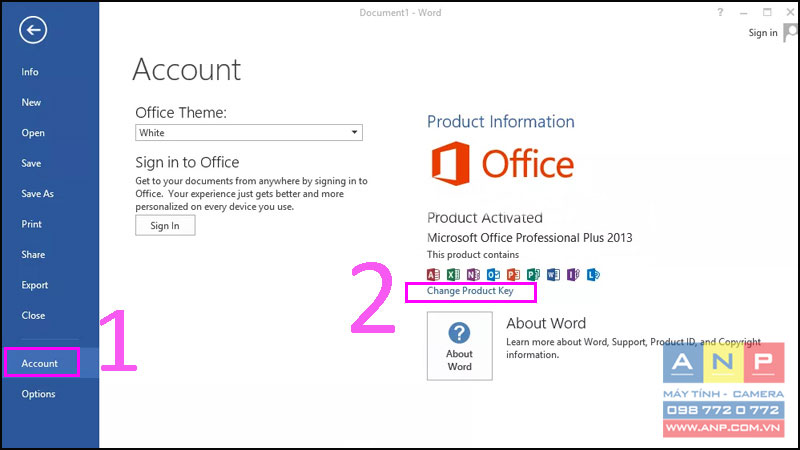Image resolution: width=800 pixels, height=450 pixels.
Task: Click the Access app icon
Action: point(433,274)
